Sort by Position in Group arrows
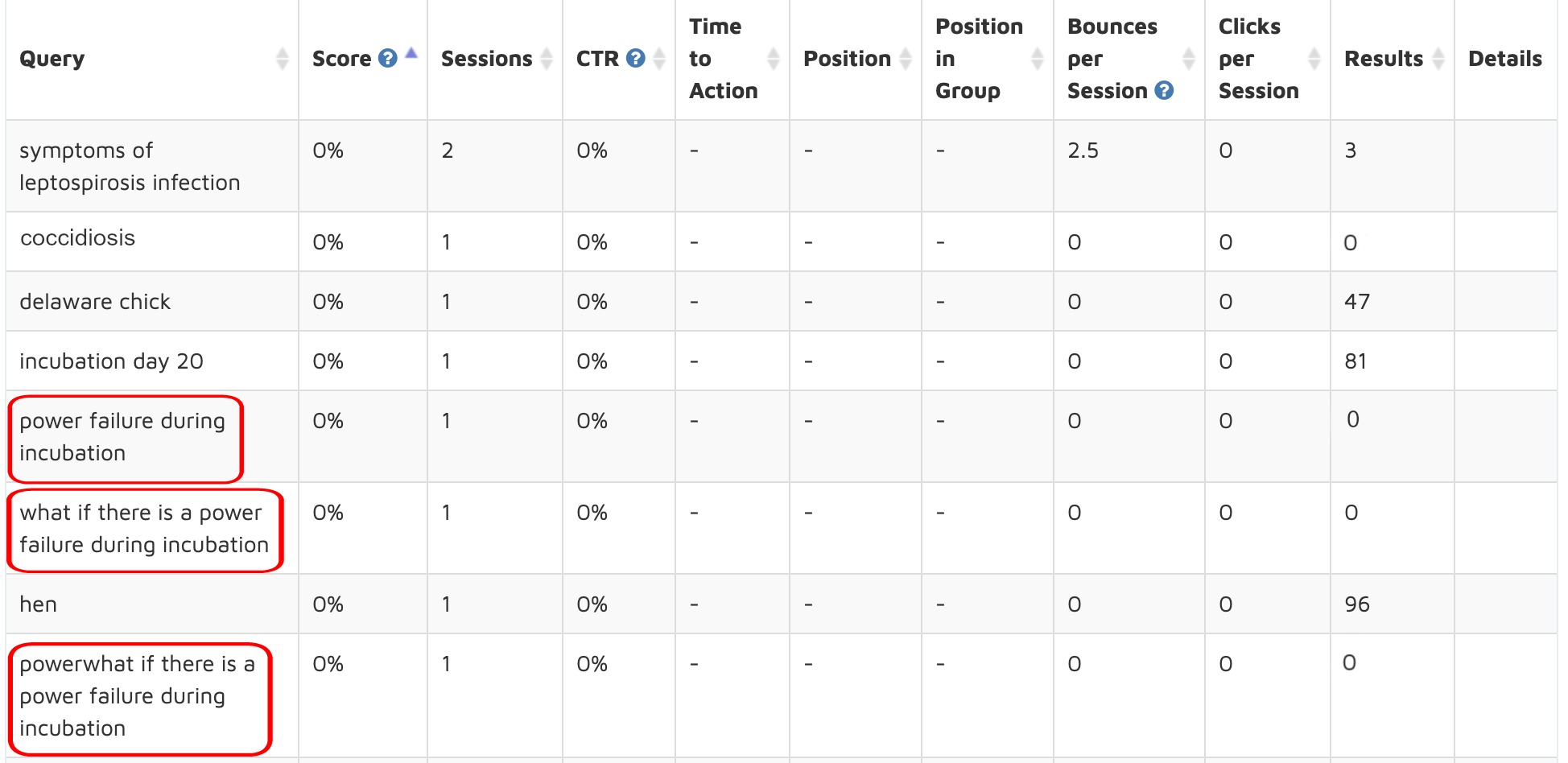The width and height of the screenshot is (1568, 763). tap(1038, 59)
